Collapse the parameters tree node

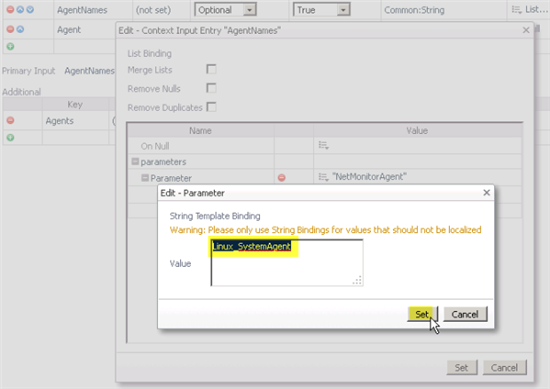tap(135, 161)
